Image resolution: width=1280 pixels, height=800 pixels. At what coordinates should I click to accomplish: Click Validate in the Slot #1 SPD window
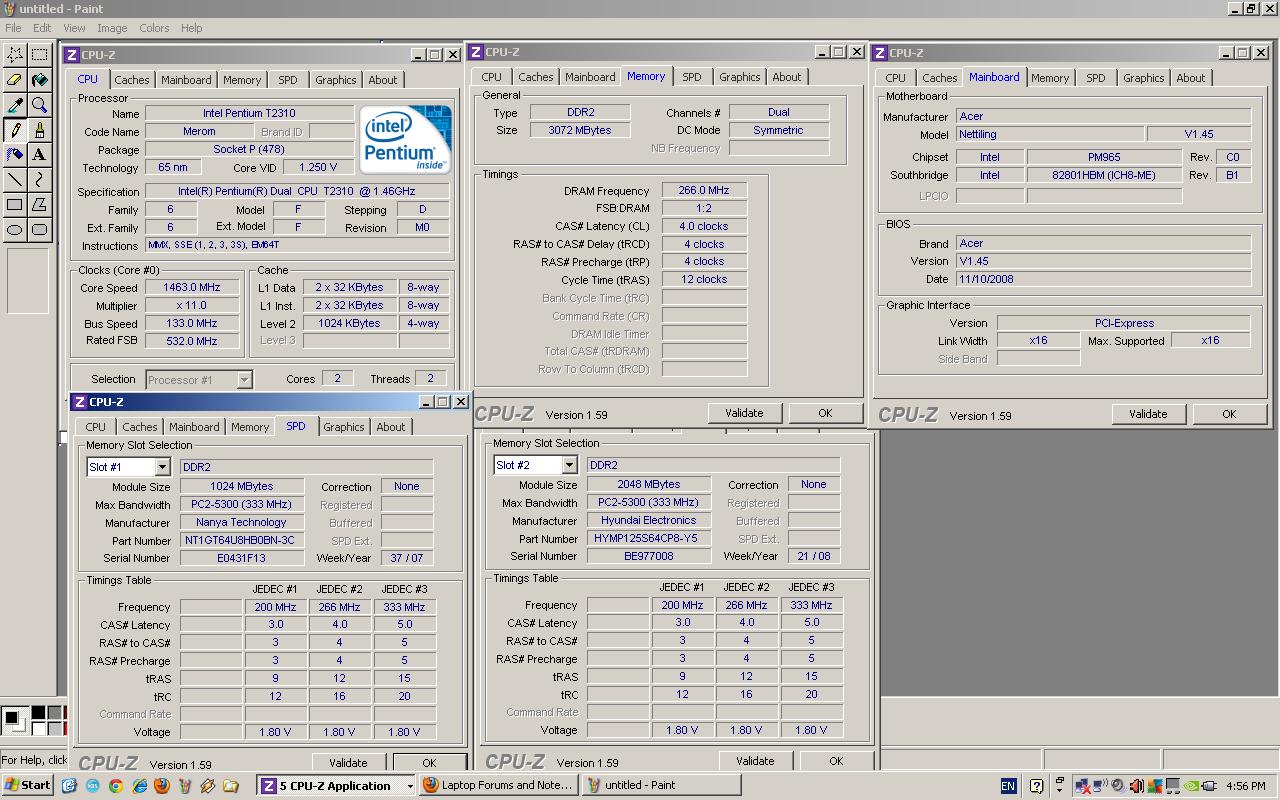point(348,763)
